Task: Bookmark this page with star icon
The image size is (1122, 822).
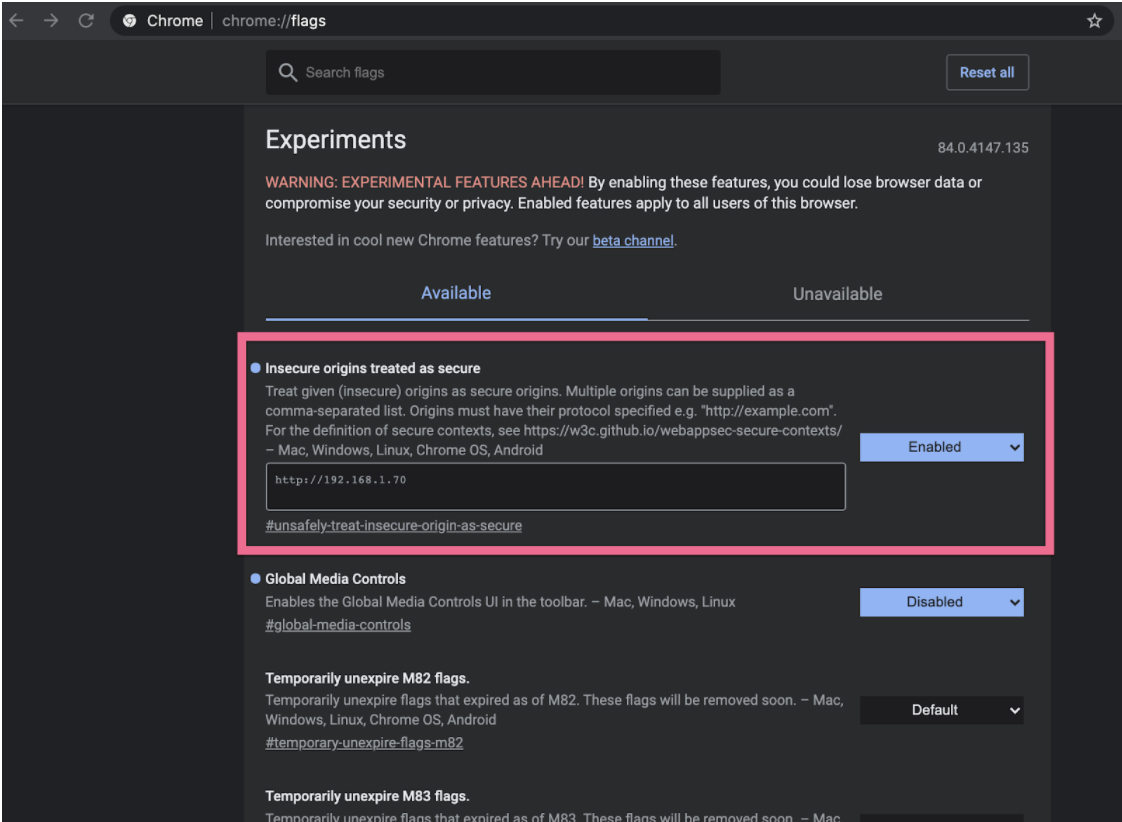Action: [1094, 21]
